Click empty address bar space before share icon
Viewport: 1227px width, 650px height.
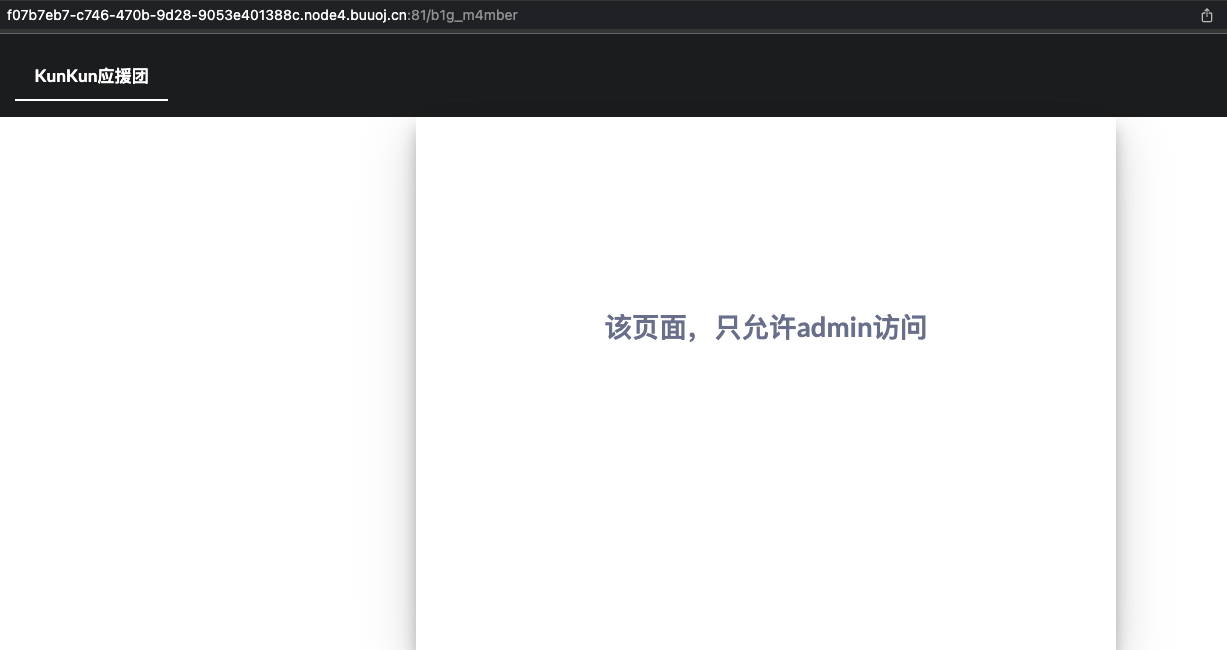850,15
